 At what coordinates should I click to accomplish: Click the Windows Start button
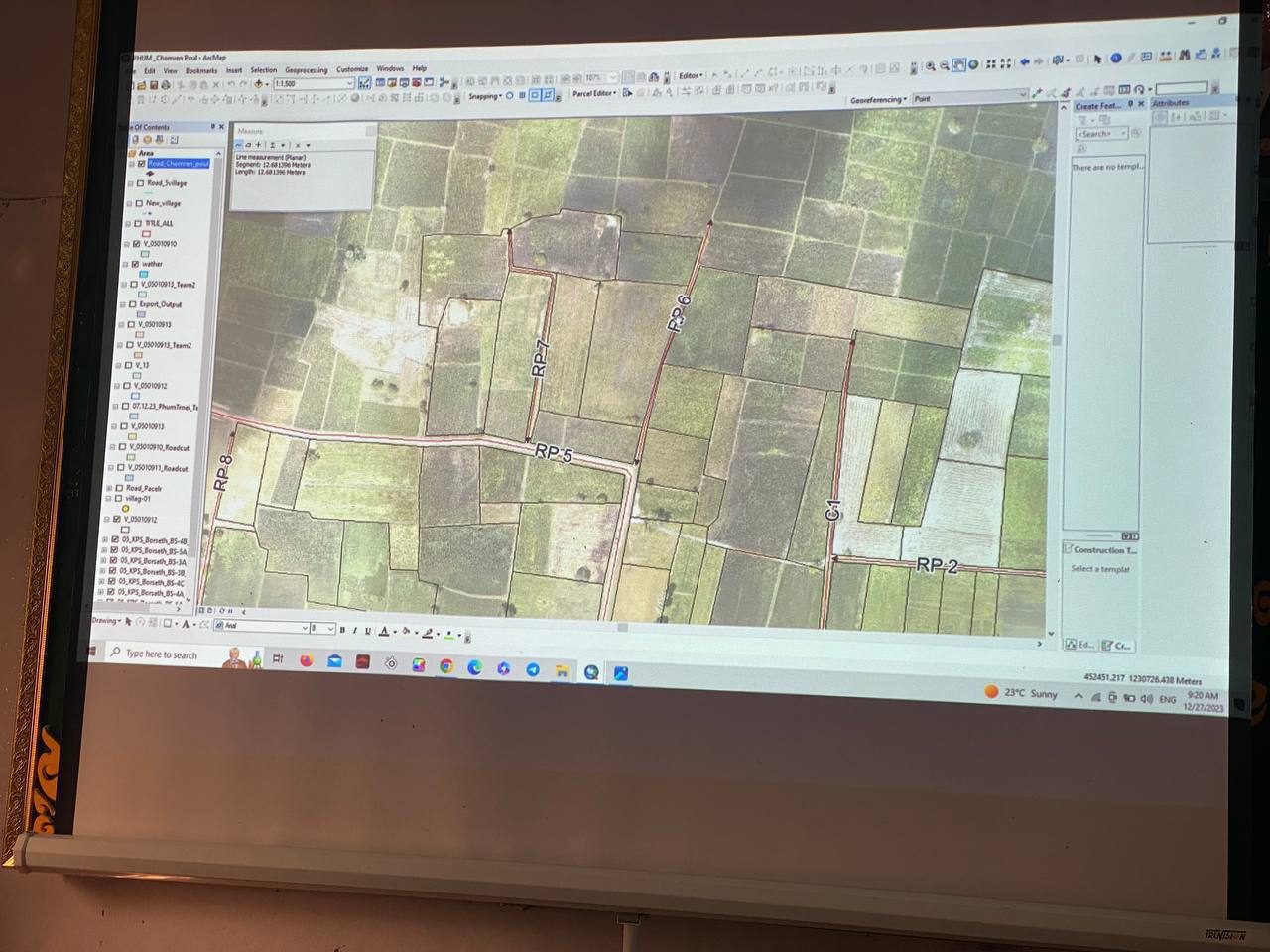pos(93,651)
